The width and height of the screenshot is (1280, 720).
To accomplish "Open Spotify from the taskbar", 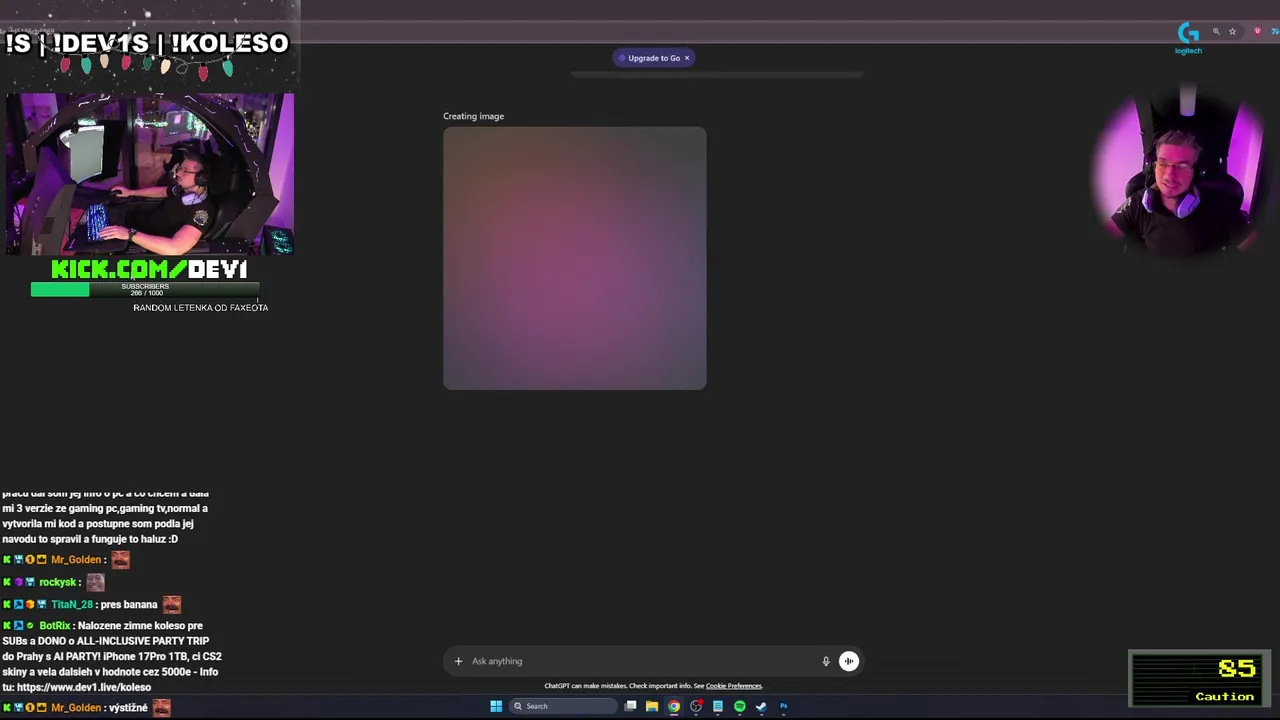I will pyautogui.click(x=740, y=706).
